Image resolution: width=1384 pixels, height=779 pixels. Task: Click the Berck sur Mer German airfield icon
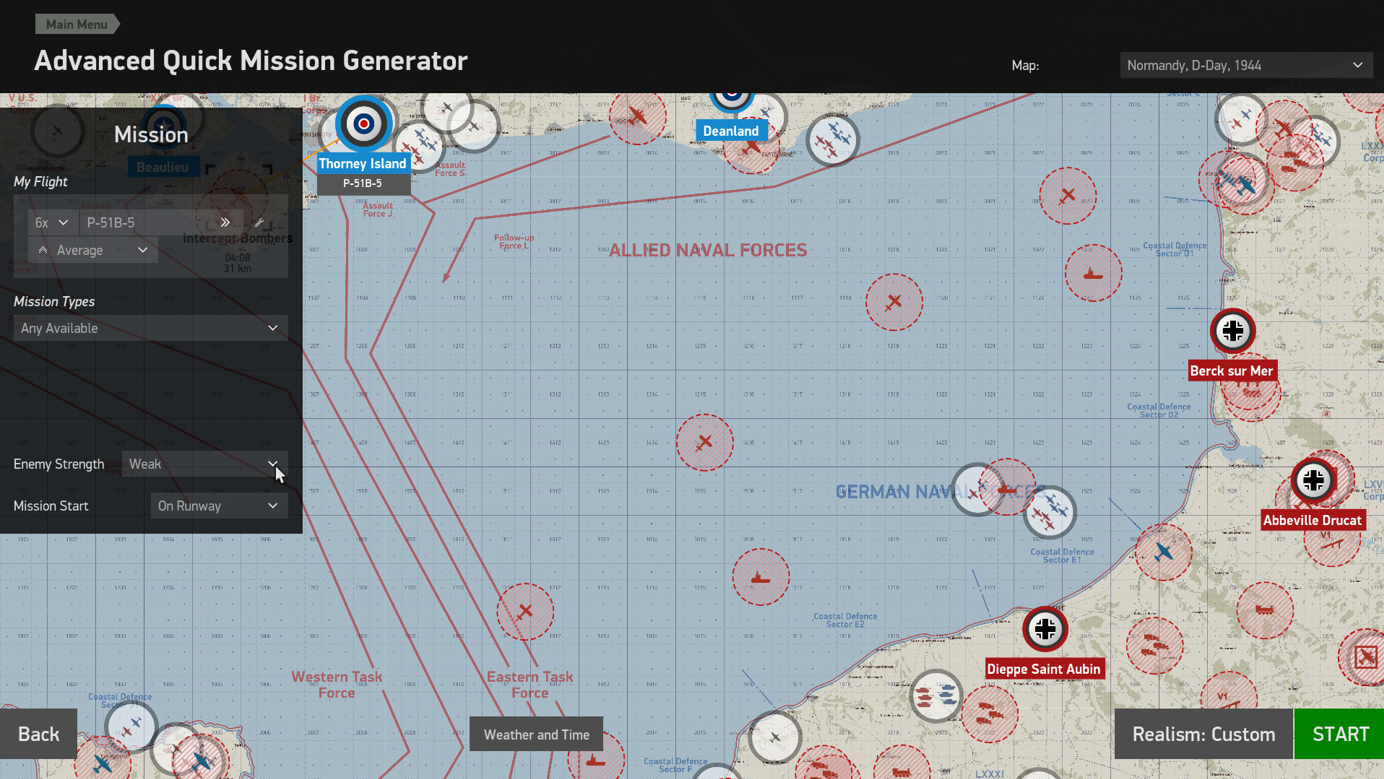[x=1232, y=331]
